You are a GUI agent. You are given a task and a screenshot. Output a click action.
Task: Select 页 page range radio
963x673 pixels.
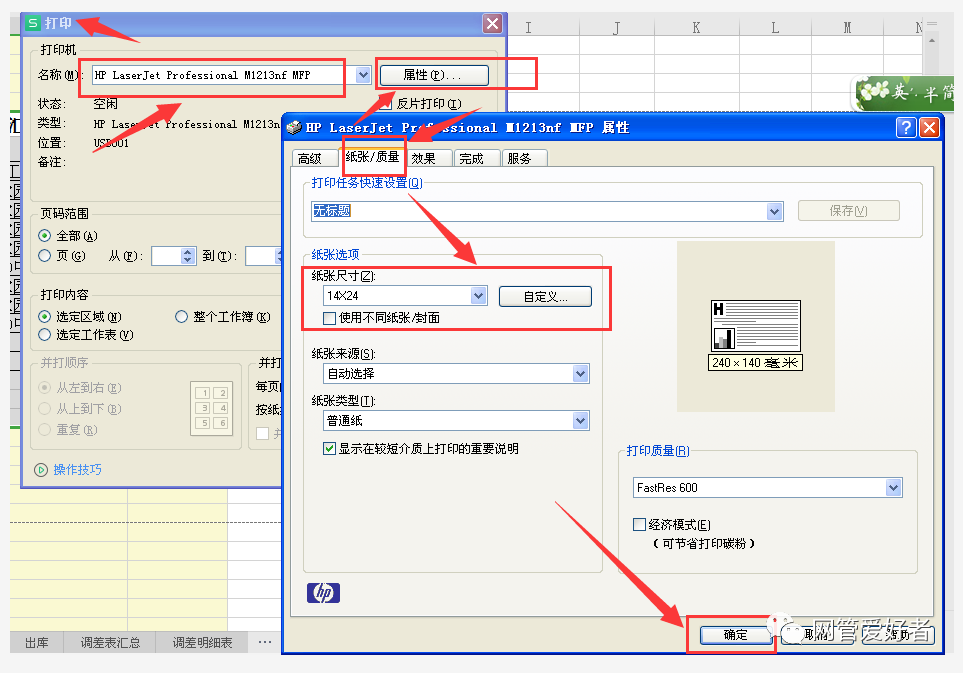click(x=44, y=255)
